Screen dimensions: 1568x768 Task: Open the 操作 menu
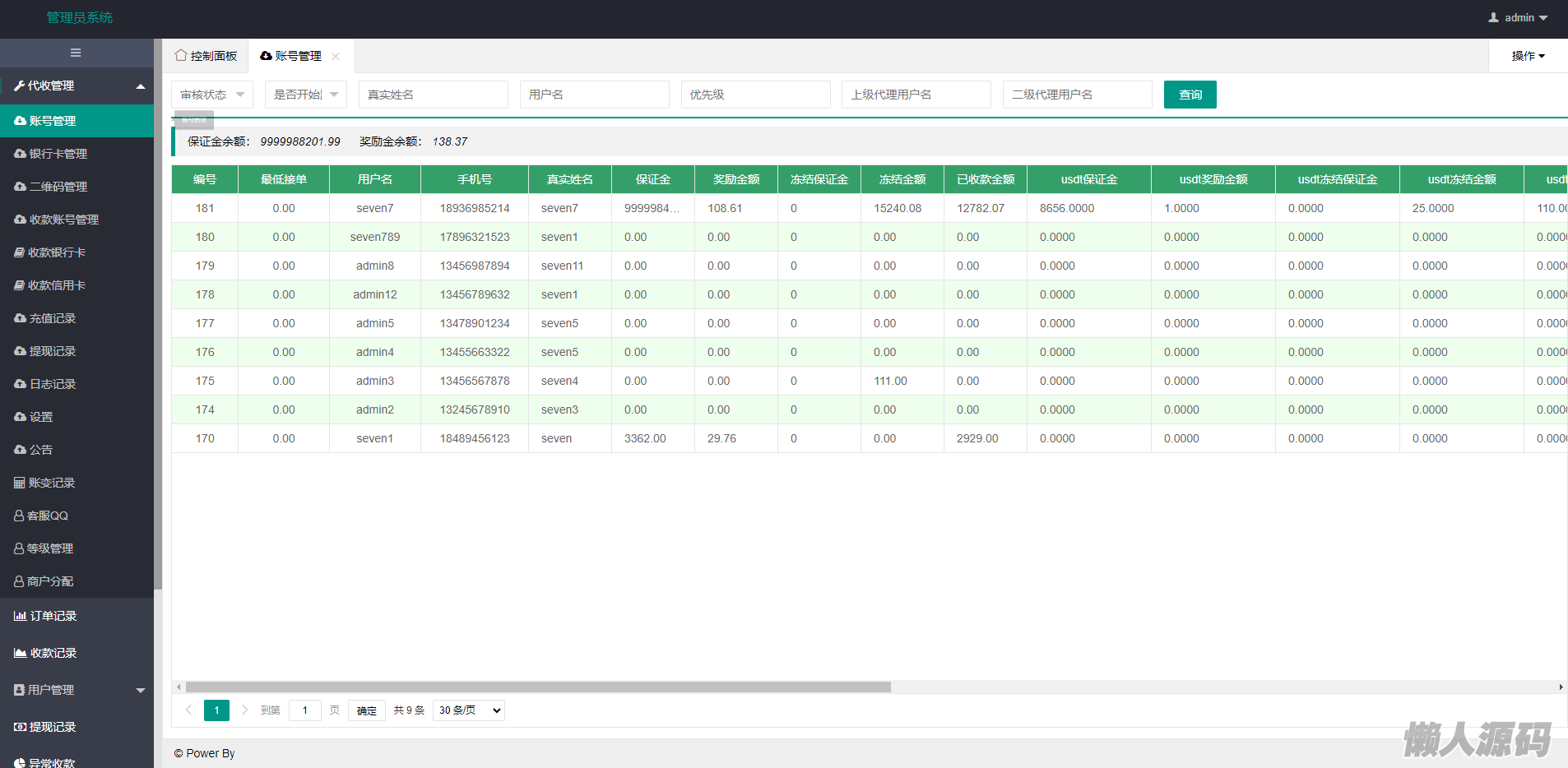(1528, 56)
